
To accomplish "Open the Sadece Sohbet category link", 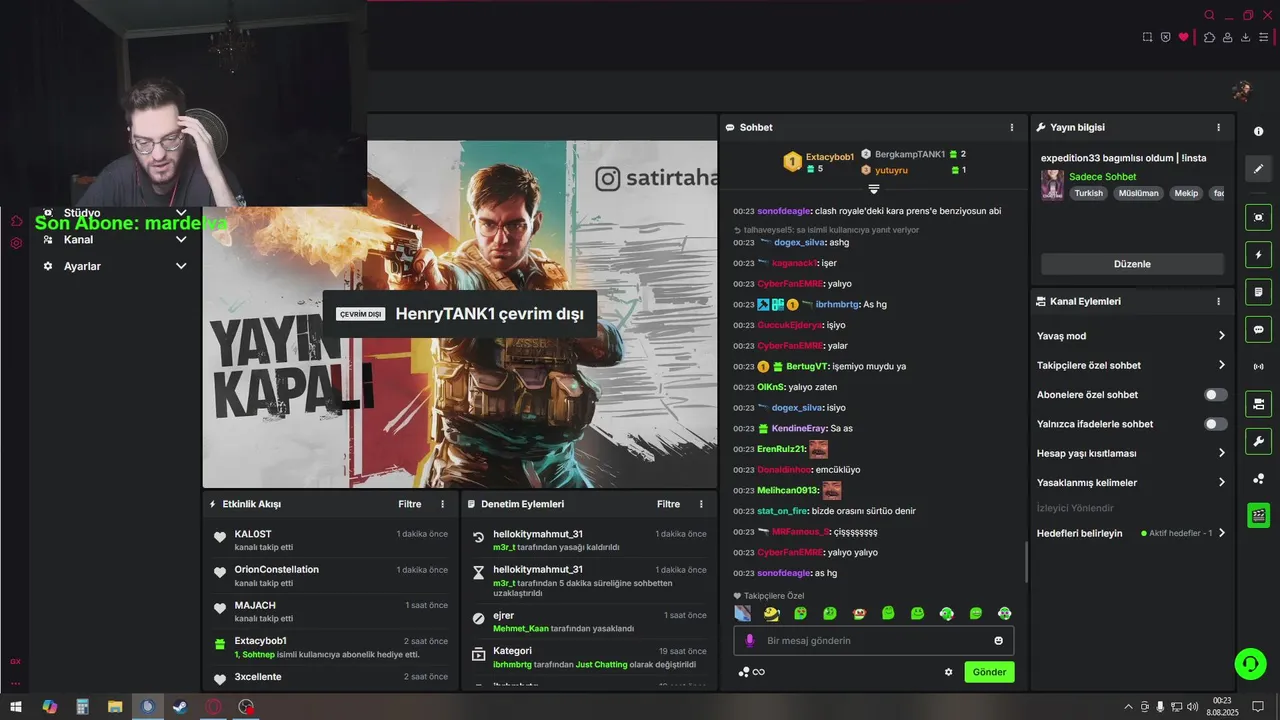I will point(1102,177).
